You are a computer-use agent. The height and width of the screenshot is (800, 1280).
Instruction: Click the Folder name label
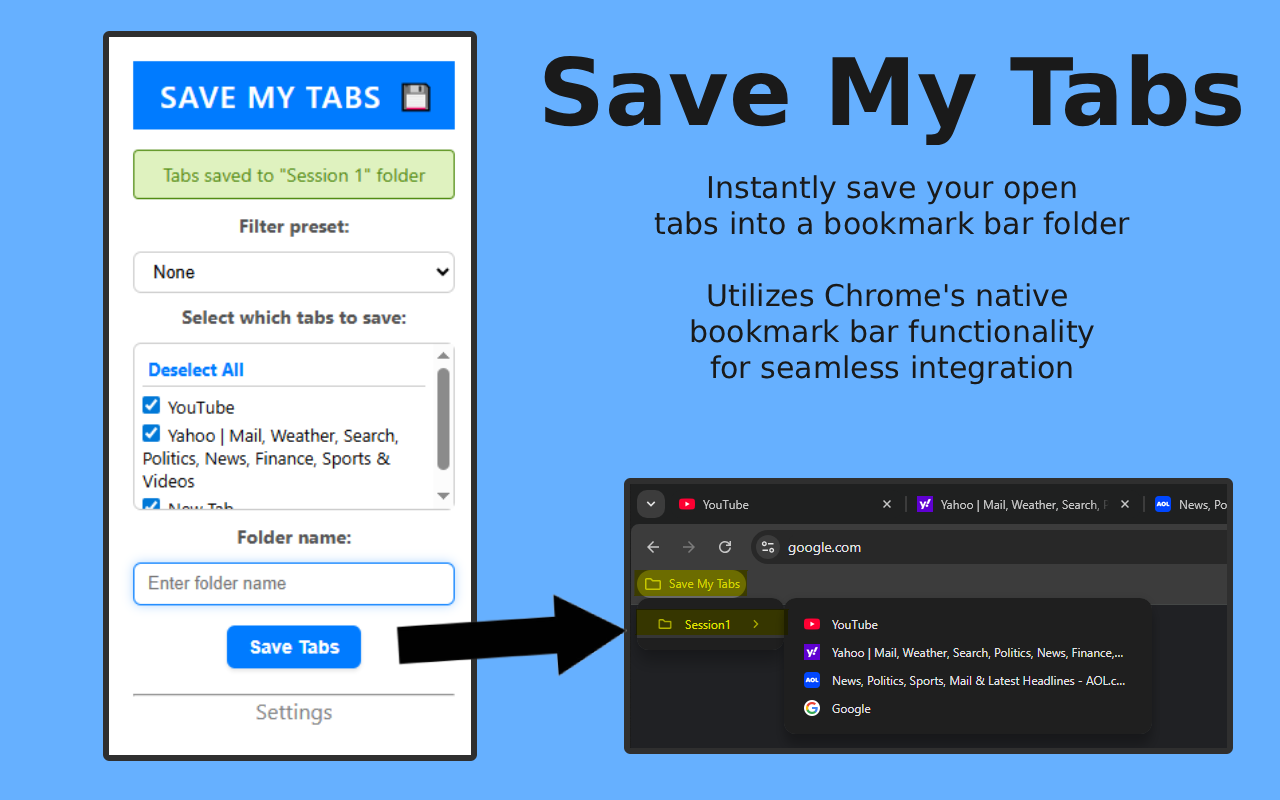tap(294, 537)
